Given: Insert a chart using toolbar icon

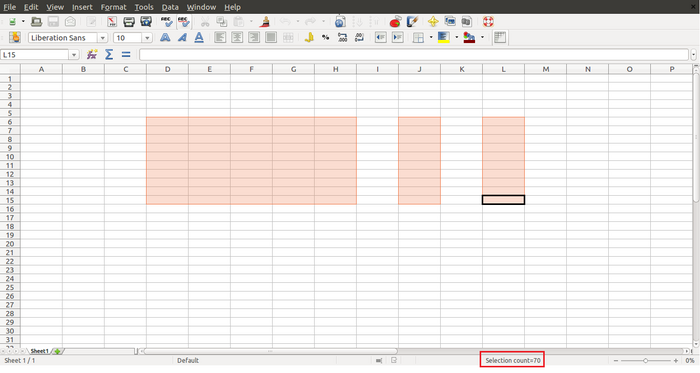Looking at the screenshot, I should tap(395, 21).
